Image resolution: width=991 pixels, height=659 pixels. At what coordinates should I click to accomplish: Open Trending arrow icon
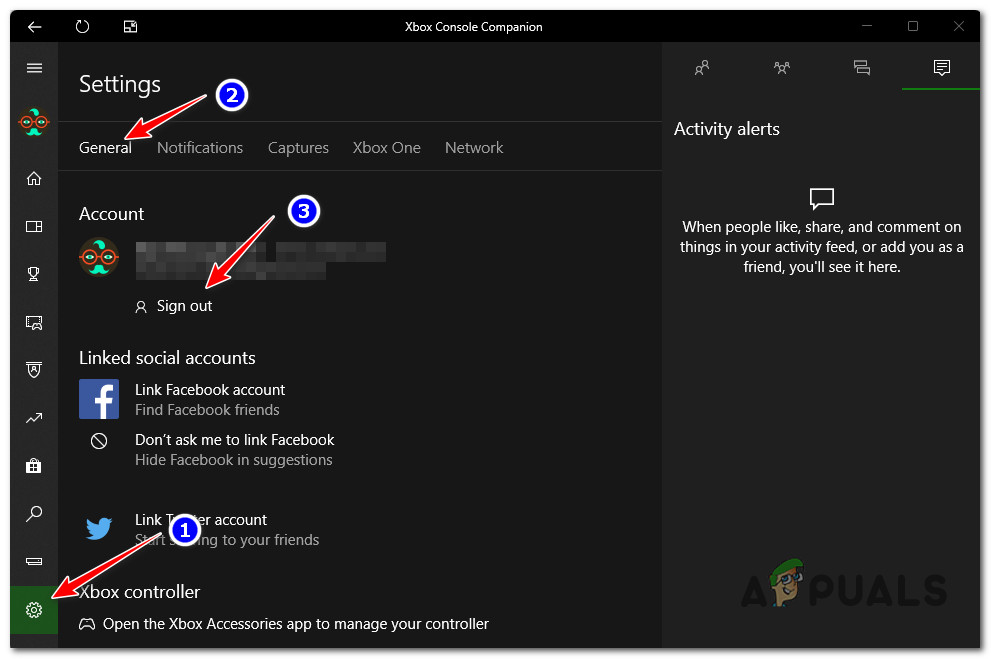click(34, 418)
